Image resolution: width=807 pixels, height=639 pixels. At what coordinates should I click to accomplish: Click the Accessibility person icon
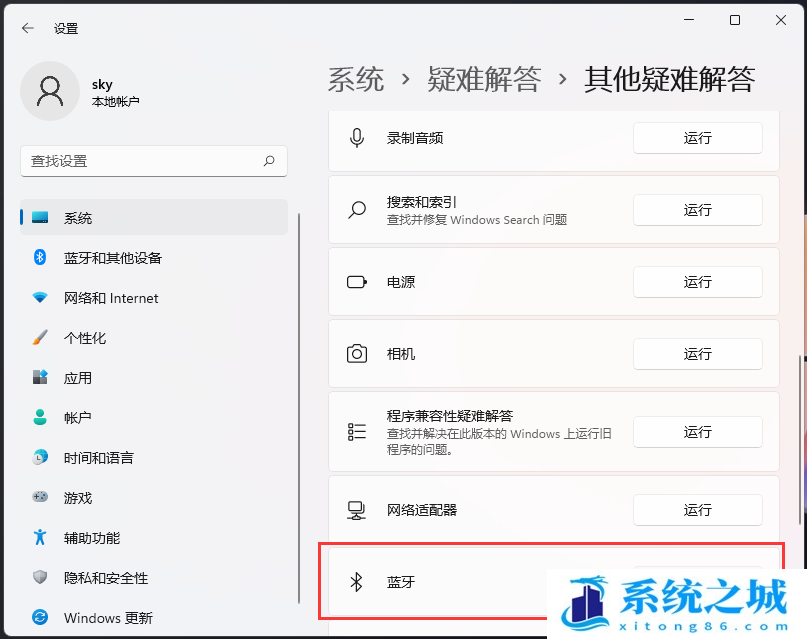click(40, 538)
